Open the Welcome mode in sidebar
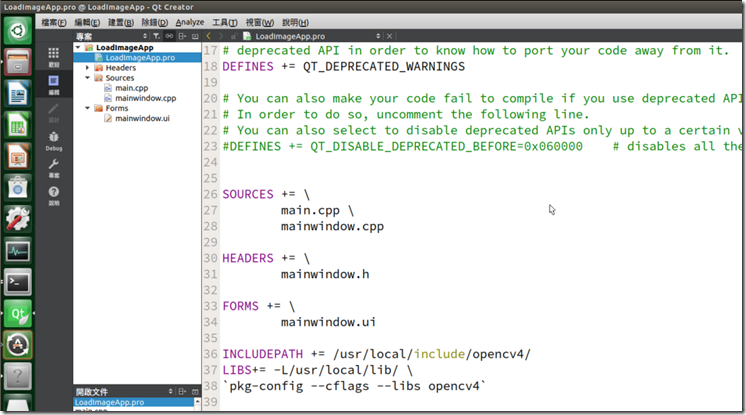The height and width of the screenshot is (415, 746). click(54, 55)
